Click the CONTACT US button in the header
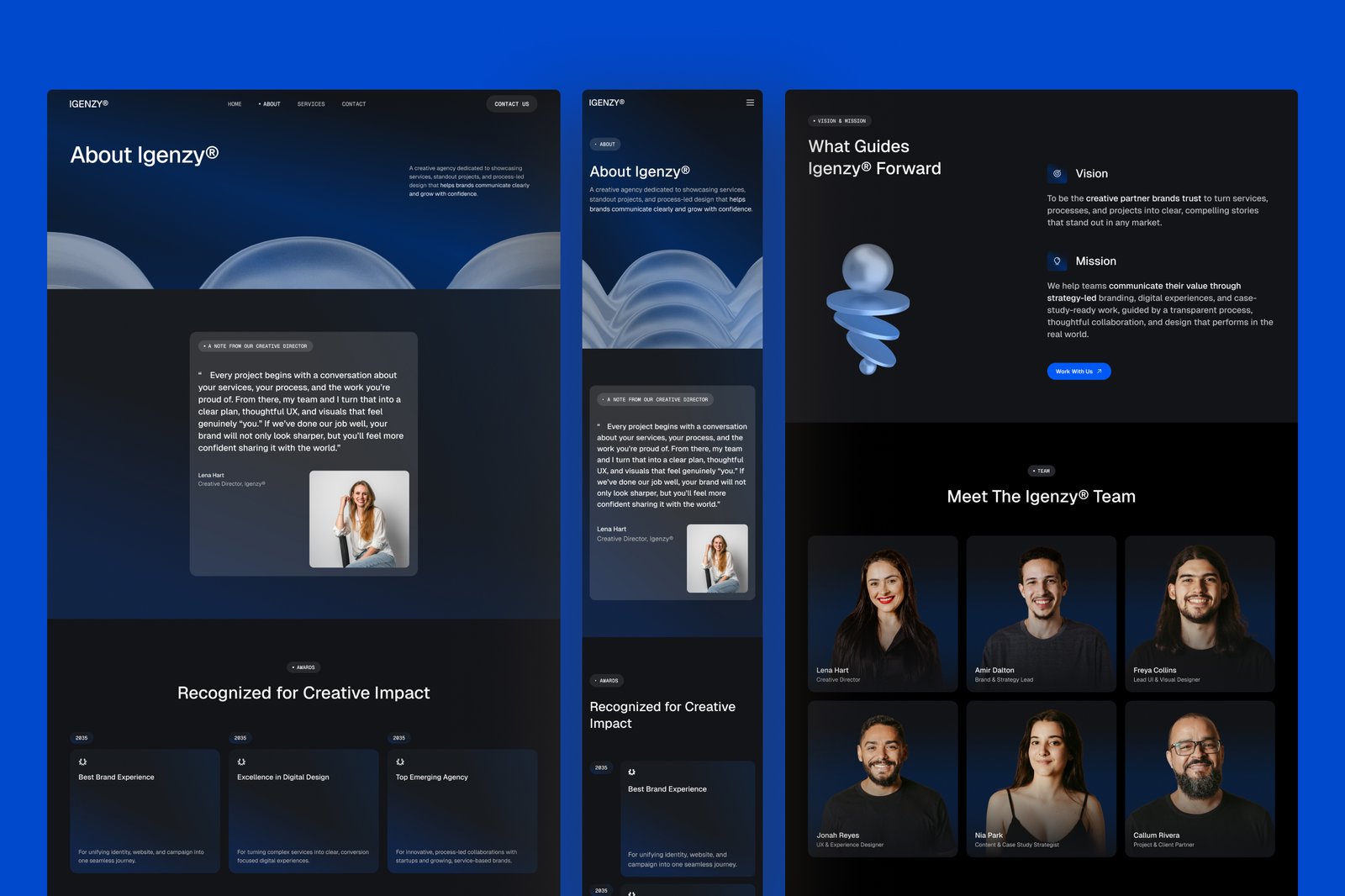The height and width of the screenshot is (896, 1345). [511, 103]
